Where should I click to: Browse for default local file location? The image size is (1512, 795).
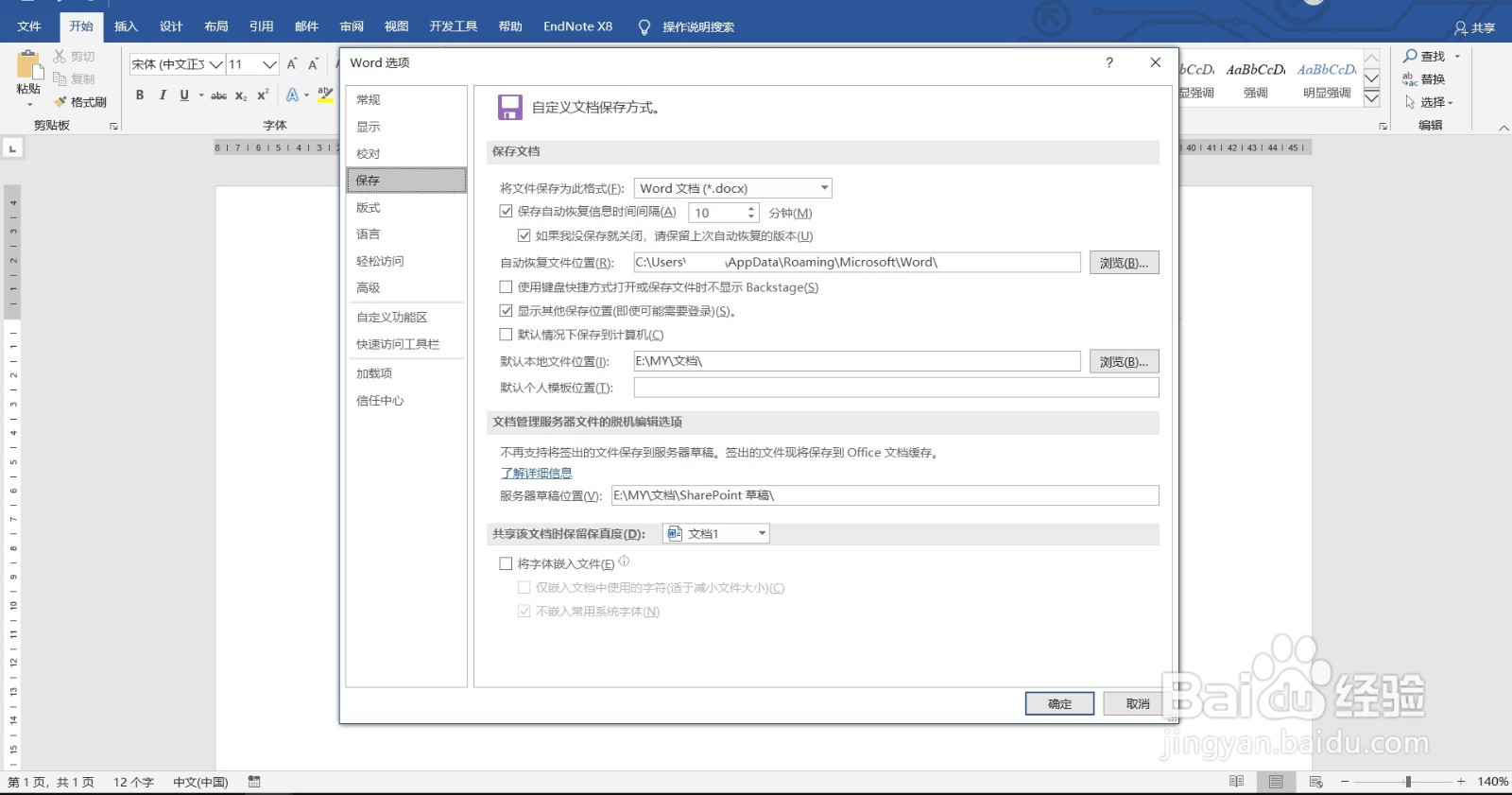(1124, 362)
